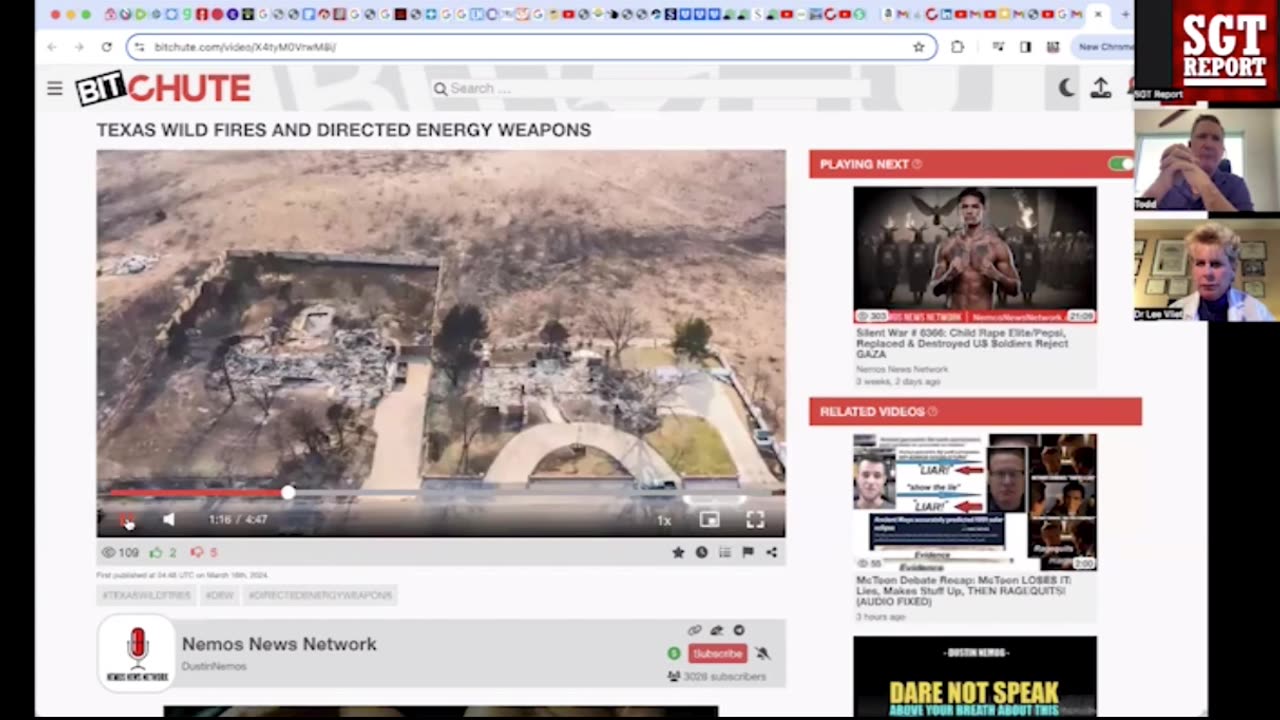1280x720 pixels.
Task: Pause the video with play/pause button
Action: coord(127,520)
